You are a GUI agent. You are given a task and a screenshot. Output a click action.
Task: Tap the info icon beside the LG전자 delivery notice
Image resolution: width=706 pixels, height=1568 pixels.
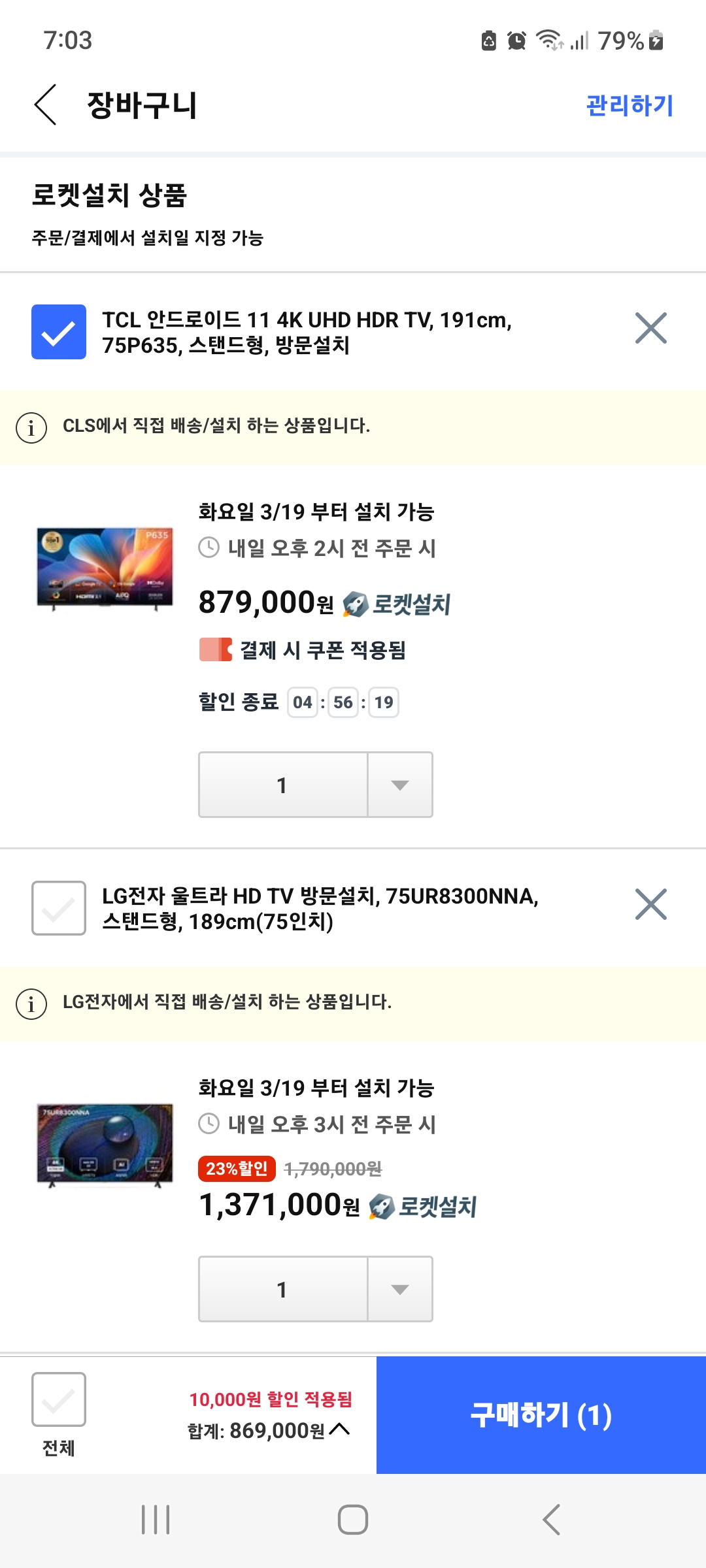click(31, 1004)
